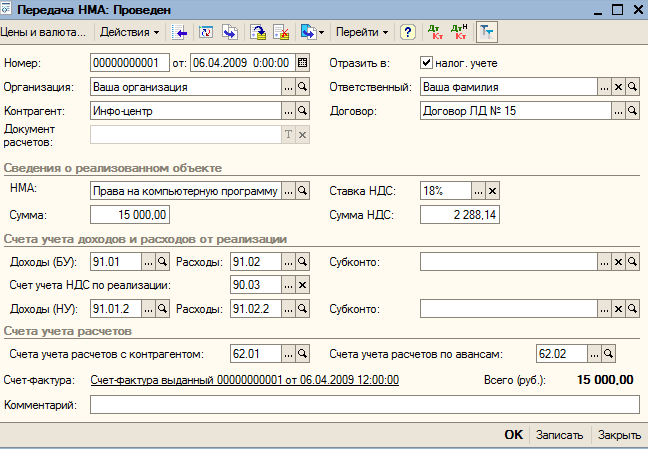The width and height of the screenshot is (648, 449).
Task: Open lookup for account 62.01
Action: point(303,354)
